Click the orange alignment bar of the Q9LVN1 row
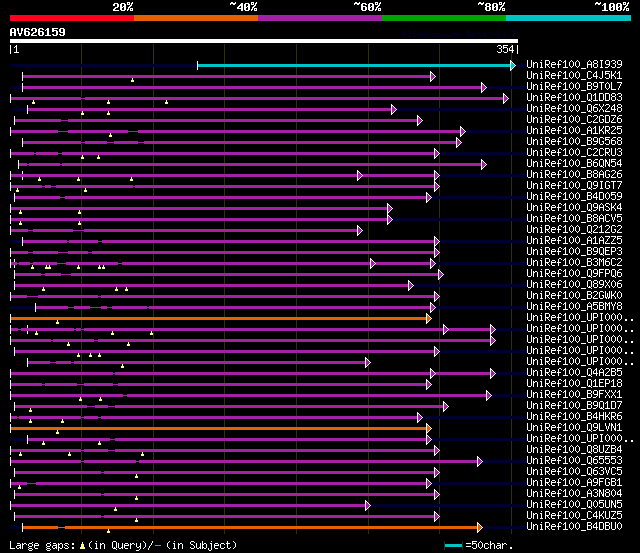The height and width of the screenshot is (553, 640). pos(218,429)
